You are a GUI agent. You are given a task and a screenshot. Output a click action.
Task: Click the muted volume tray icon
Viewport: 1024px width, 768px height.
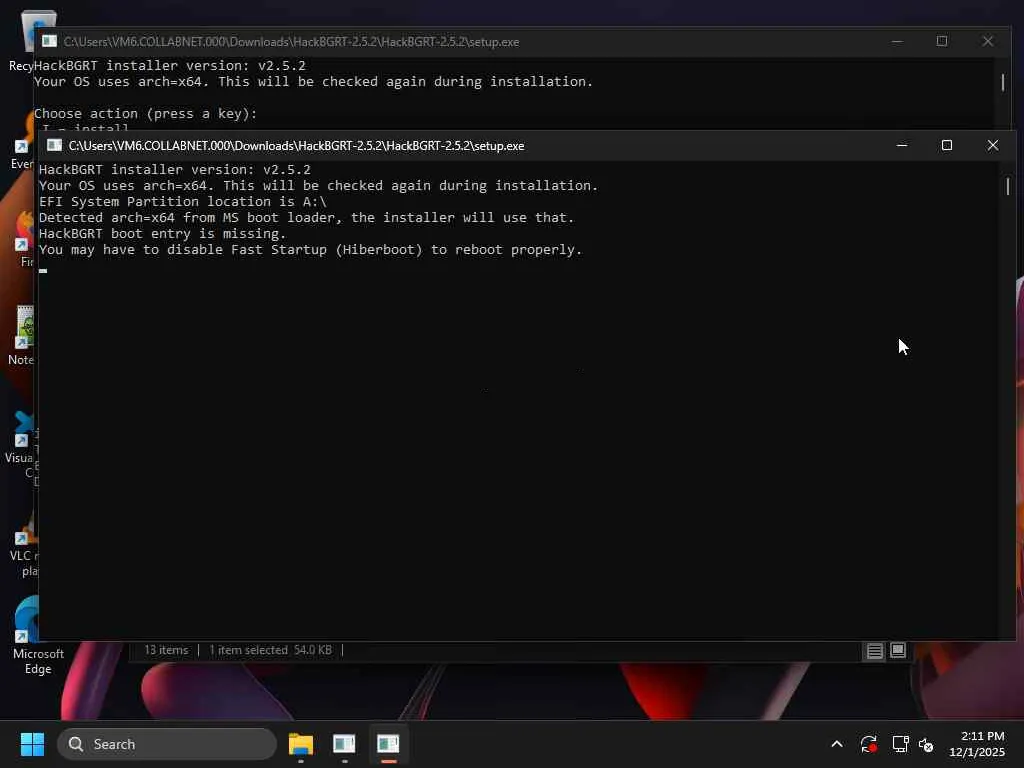(926, 744)
